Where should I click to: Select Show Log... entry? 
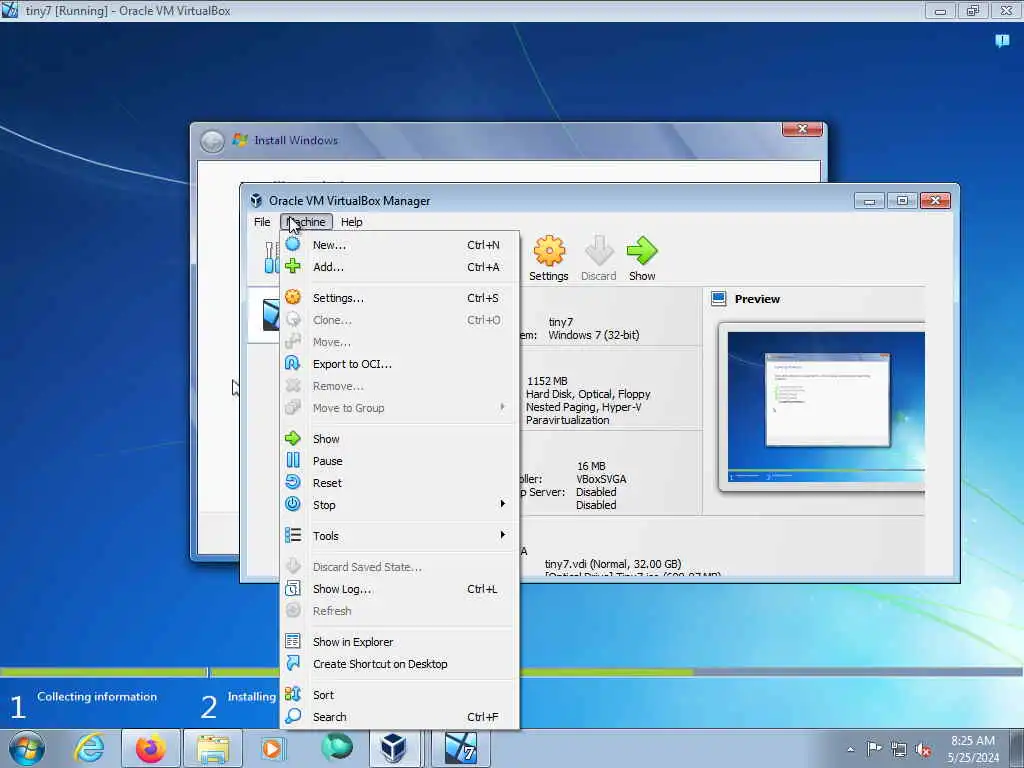click(x=400, y=589)
